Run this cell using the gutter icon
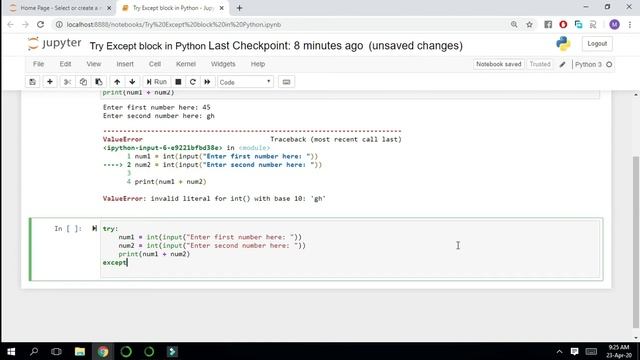This screenshot has height=360, width=640. point(94,228)
